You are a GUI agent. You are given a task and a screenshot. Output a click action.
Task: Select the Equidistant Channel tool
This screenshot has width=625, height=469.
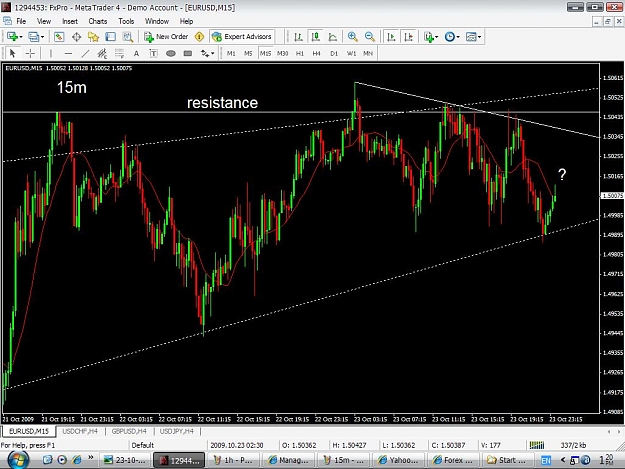click(102, 53)
